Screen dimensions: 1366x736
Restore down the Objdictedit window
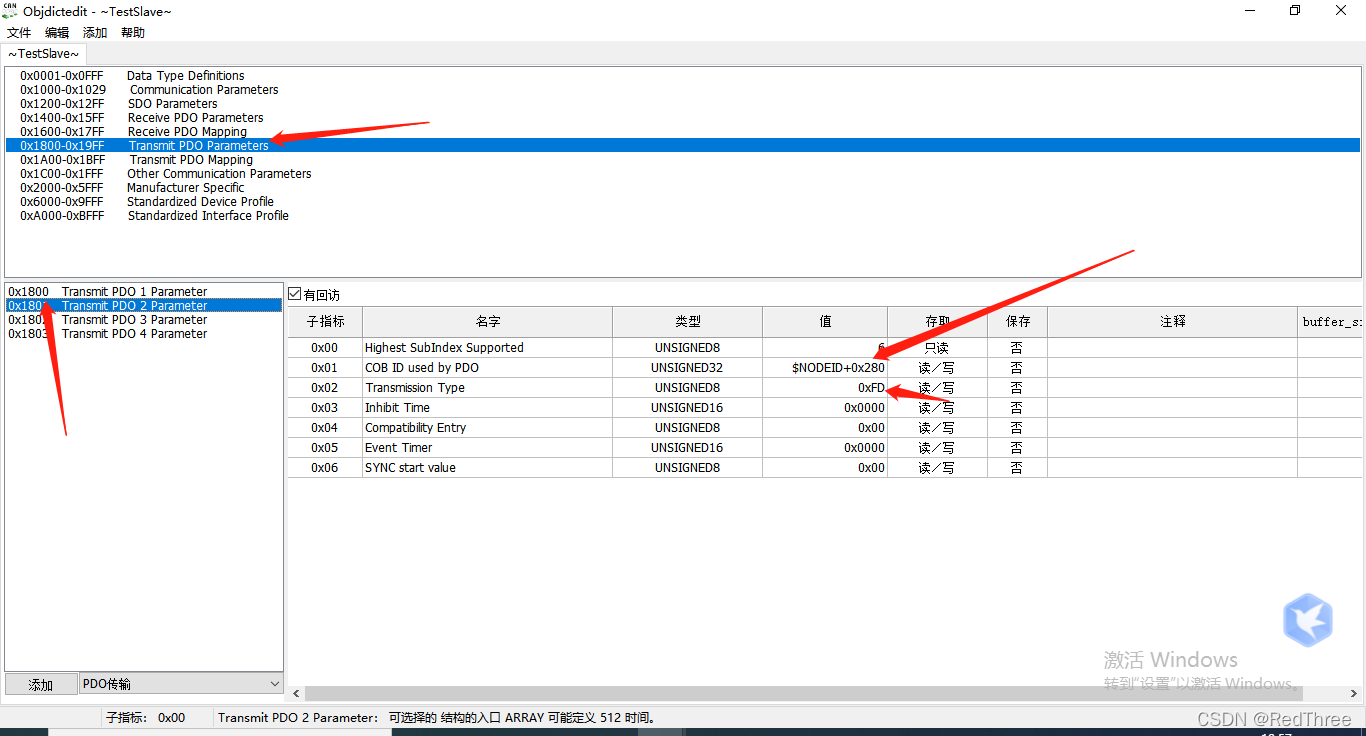click(x=1295, y=11)
